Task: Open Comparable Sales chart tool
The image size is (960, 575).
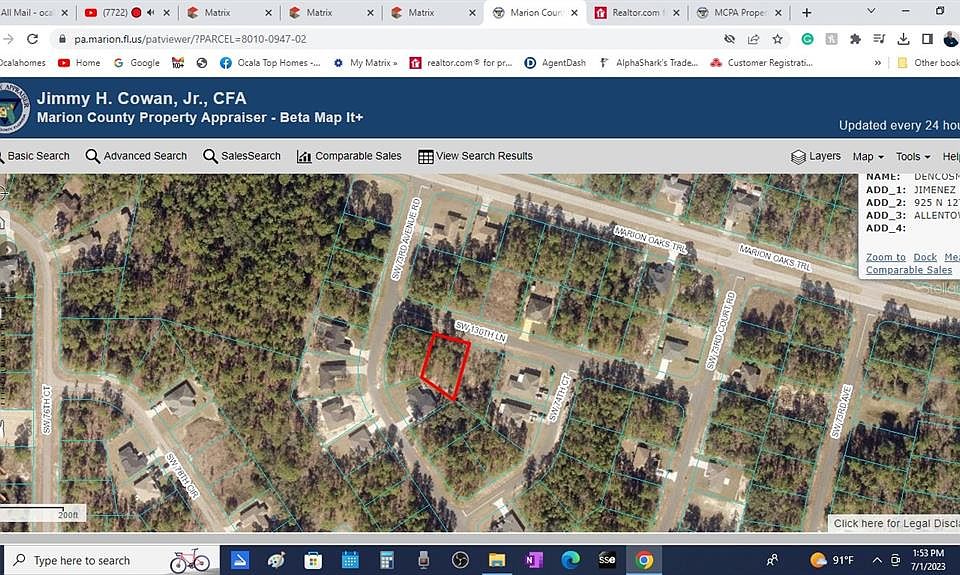Action: coord(349,156)
